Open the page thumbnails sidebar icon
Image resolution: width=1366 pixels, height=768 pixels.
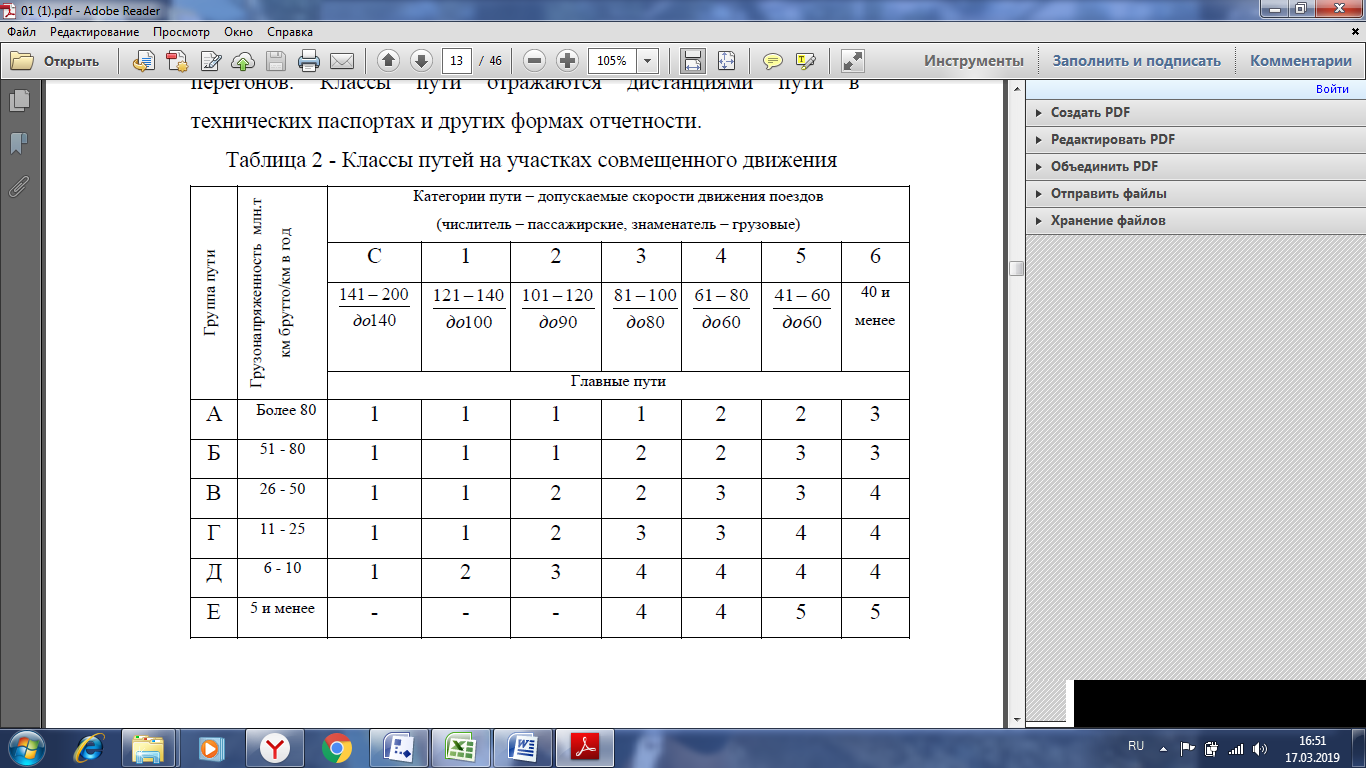[x=19, y=100]
